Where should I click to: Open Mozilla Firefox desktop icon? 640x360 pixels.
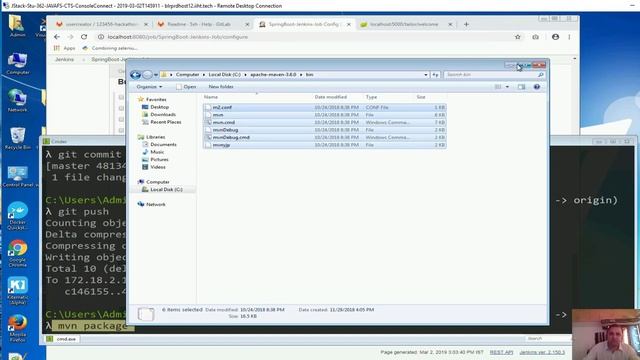click(17, 328)
